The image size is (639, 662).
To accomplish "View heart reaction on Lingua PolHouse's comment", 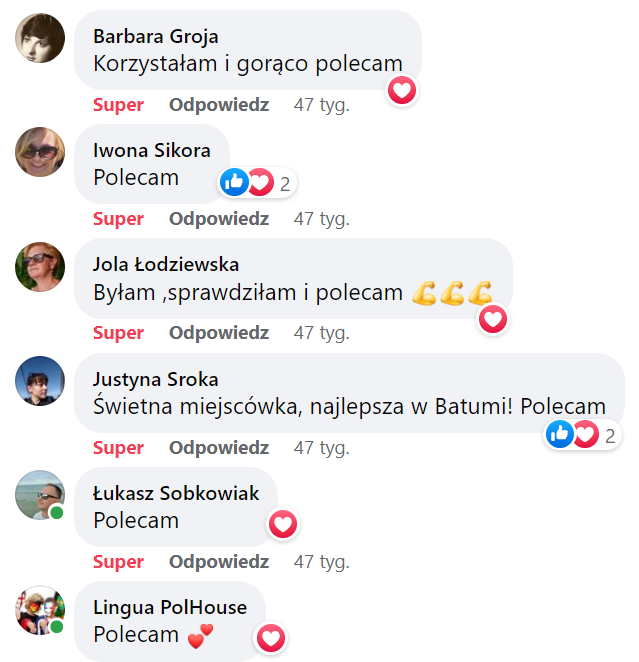I will [x=271, y=638].
